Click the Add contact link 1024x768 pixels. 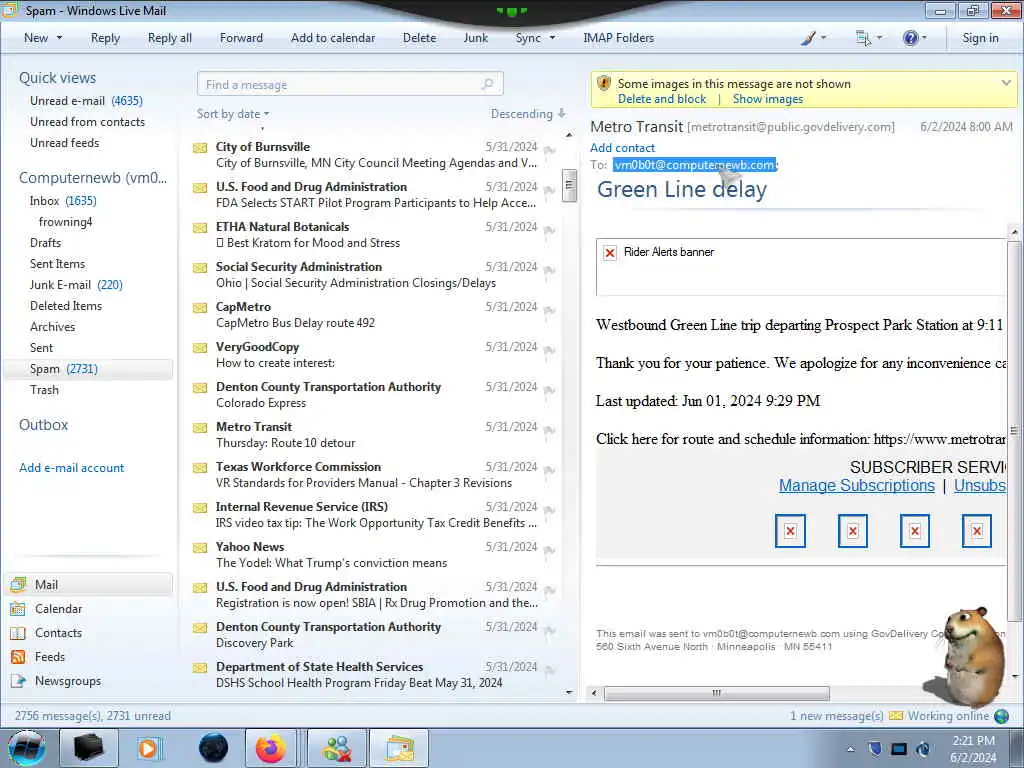(622, 148)
